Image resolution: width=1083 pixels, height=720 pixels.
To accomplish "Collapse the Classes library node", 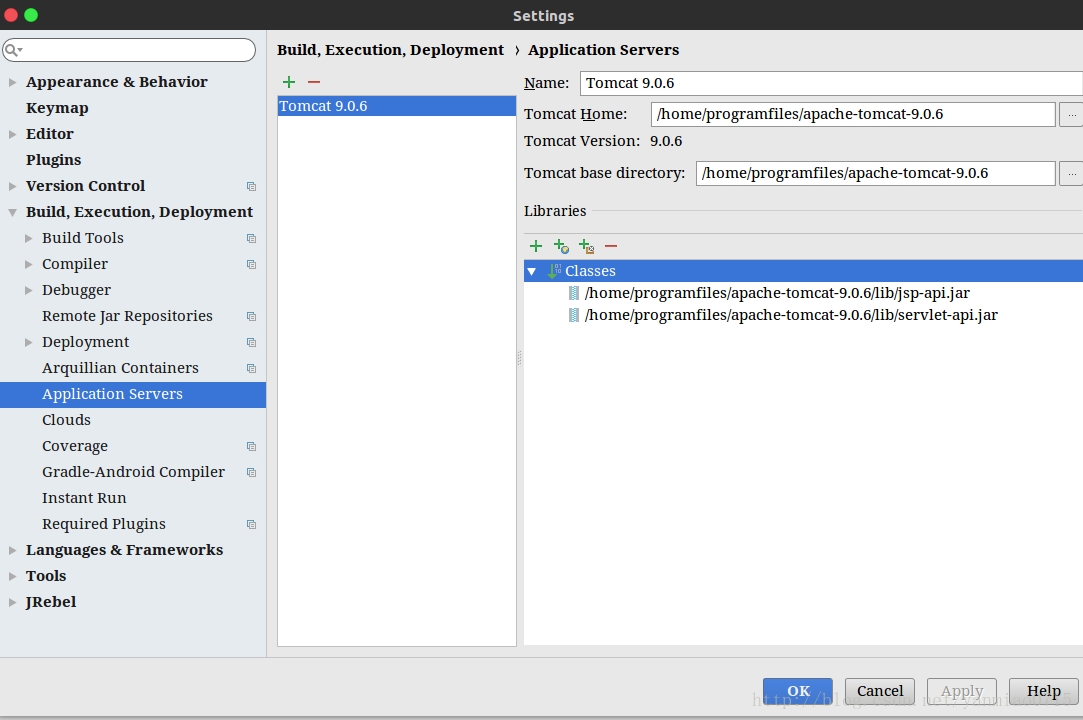I will coord(532,272).
